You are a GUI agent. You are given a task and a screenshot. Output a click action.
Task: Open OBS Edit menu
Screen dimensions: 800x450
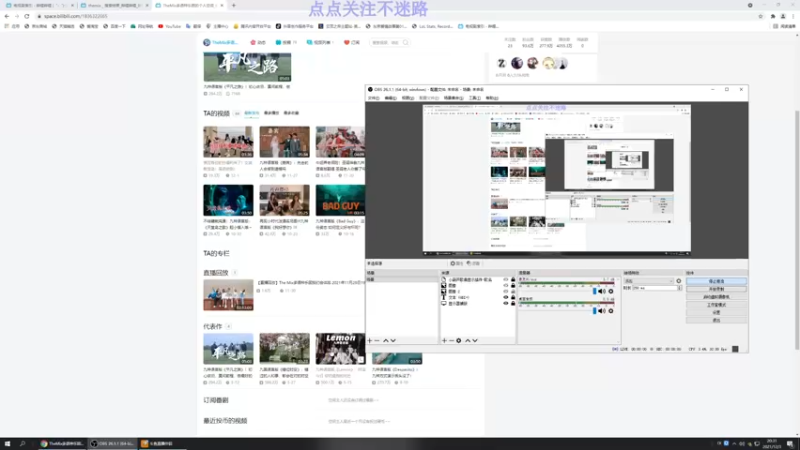click(390, 98)
